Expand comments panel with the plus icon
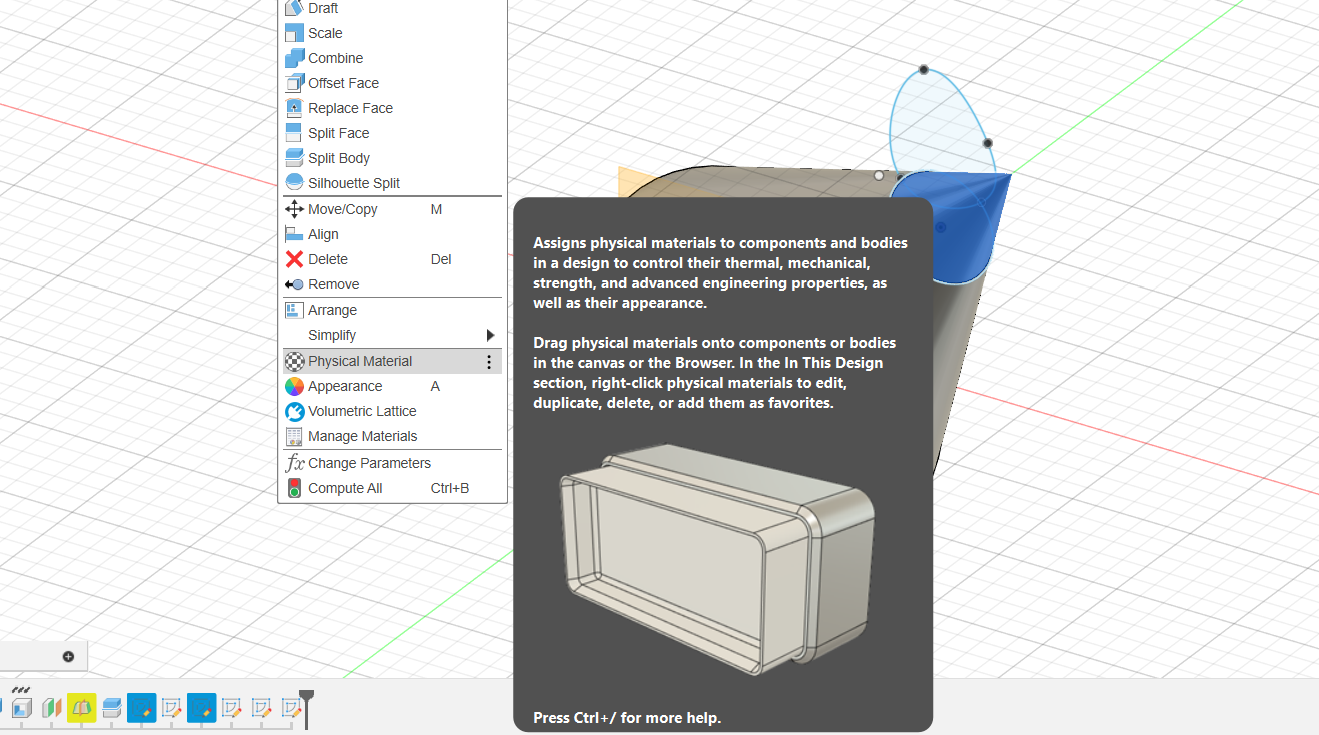Viewport: 1319px width, 735px height. coord(68,657)
